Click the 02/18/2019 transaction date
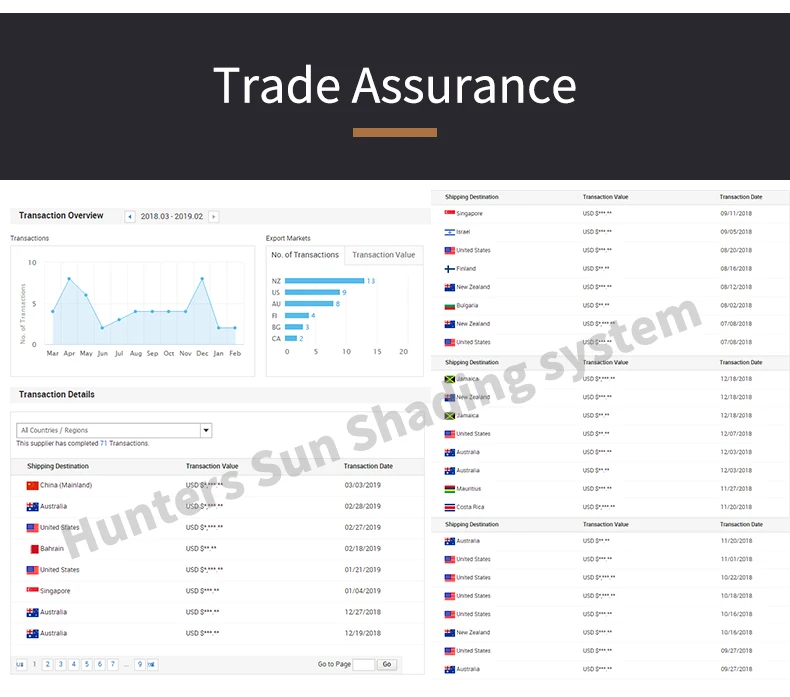The width and height of the screenshot is (790, 697). click(363, 549)
